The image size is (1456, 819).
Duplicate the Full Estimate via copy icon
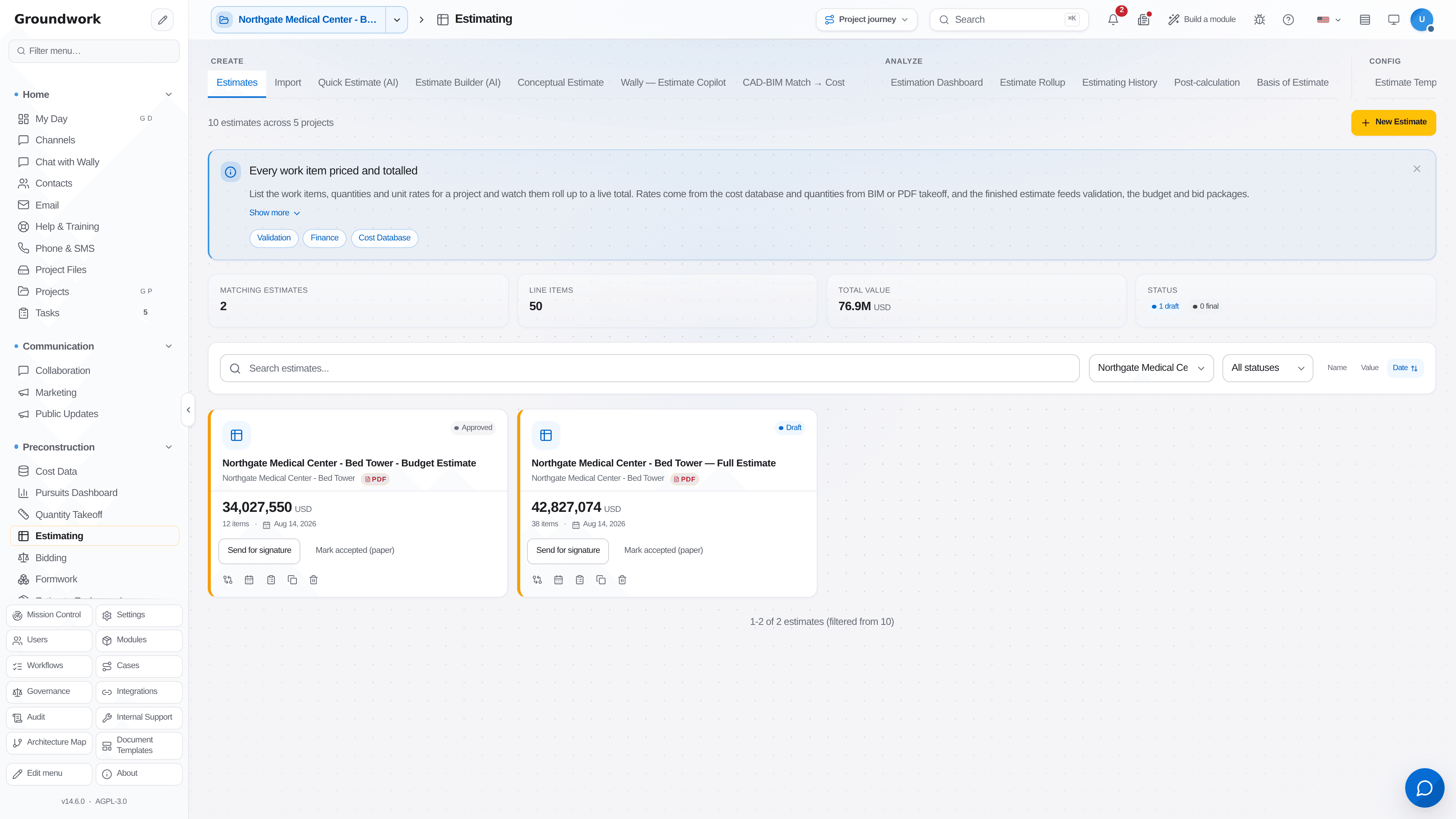click(x=601, y=580)
